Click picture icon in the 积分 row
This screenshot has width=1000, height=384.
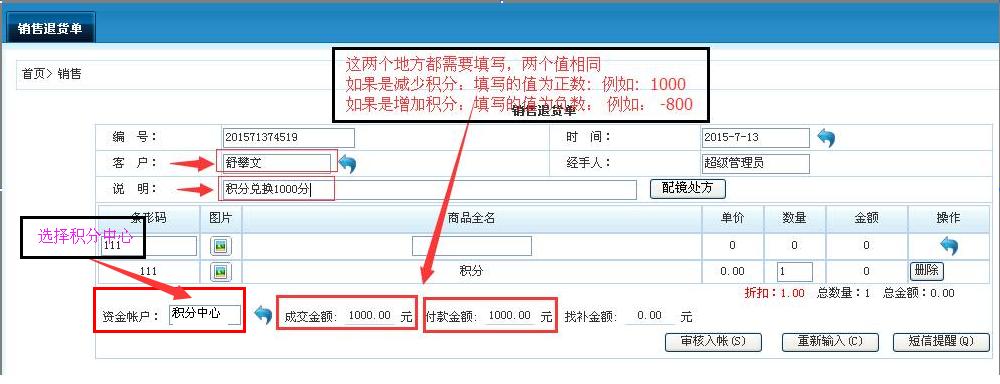221,272
